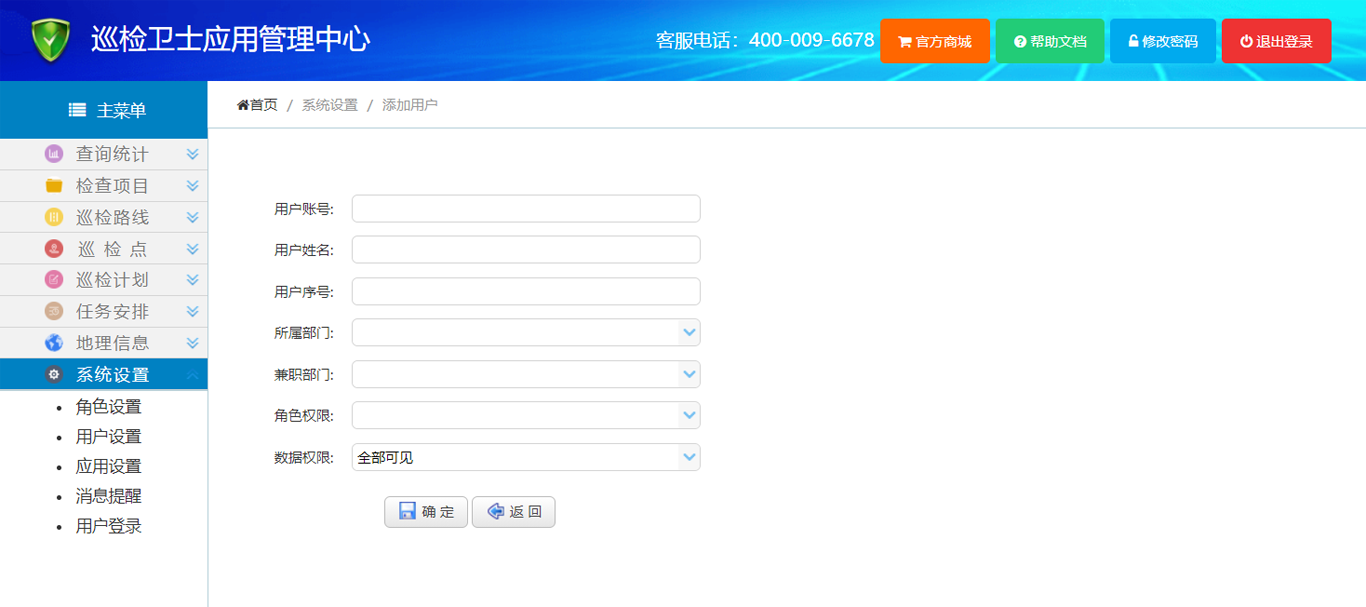The width and height of the screenshot is (1366, 607).
Task: Focus the 用户账号 input field
Action: pyautogui.click(x=526, y=209)
